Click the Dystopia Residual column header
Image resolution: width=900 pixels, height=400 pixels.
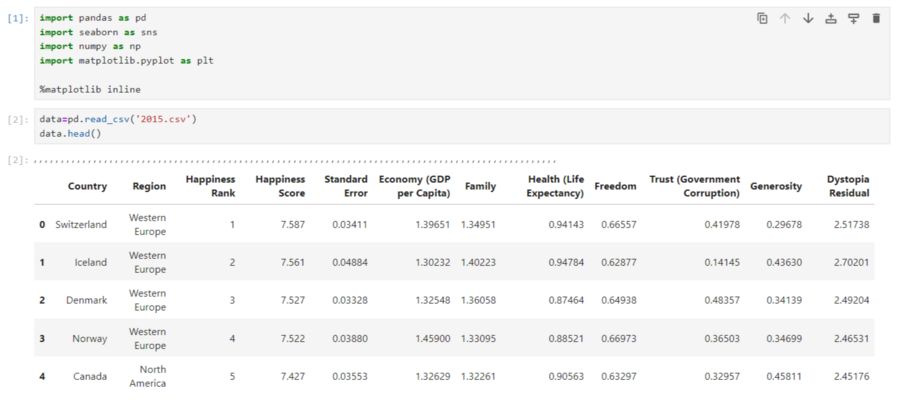(847, 186)
